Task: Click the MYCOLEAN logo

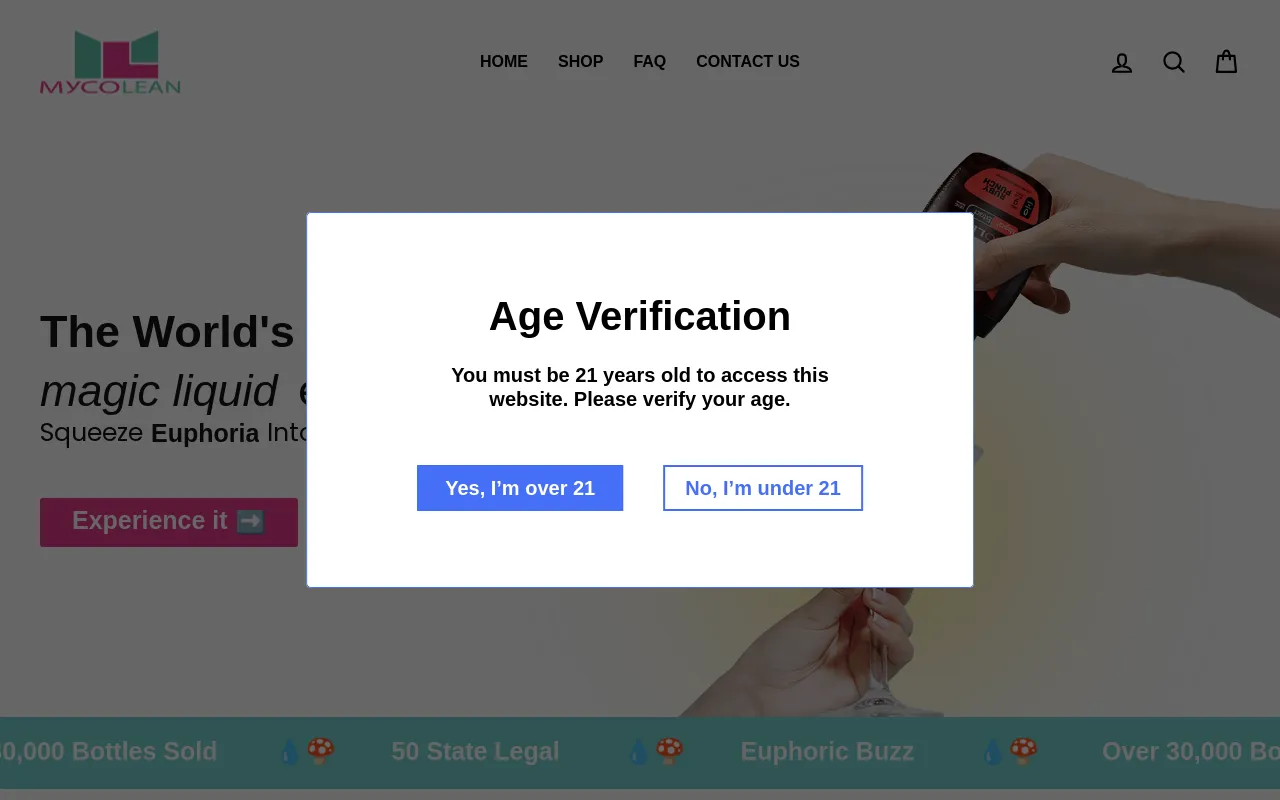Action: 110,61
